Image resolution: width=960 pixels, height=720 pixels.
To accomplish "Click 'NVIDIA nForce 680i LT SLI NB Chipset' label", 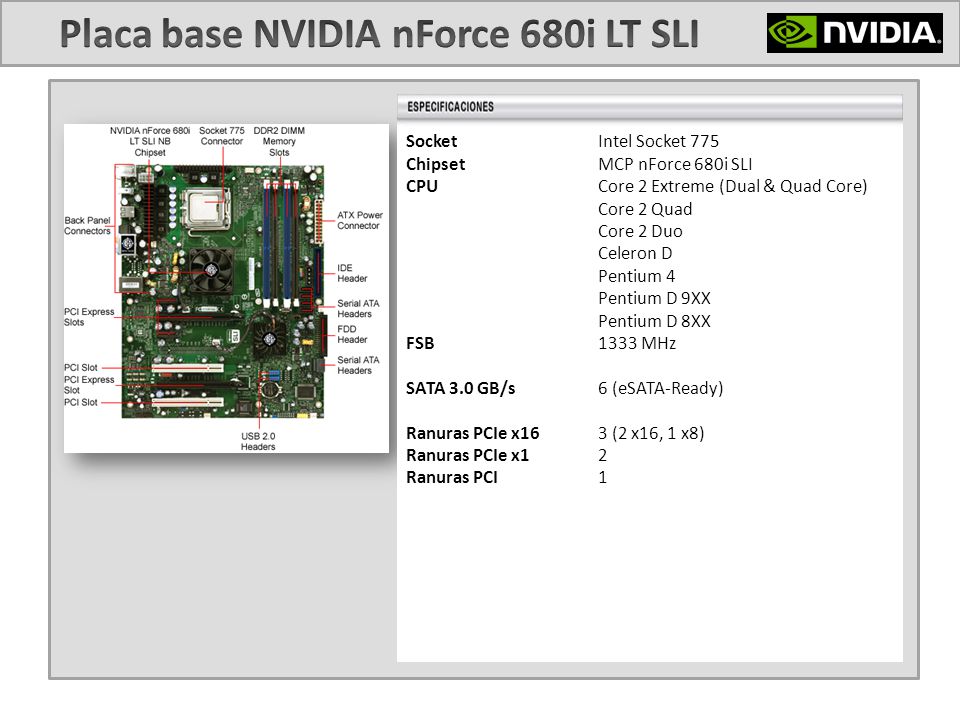I will coord(150,141).
